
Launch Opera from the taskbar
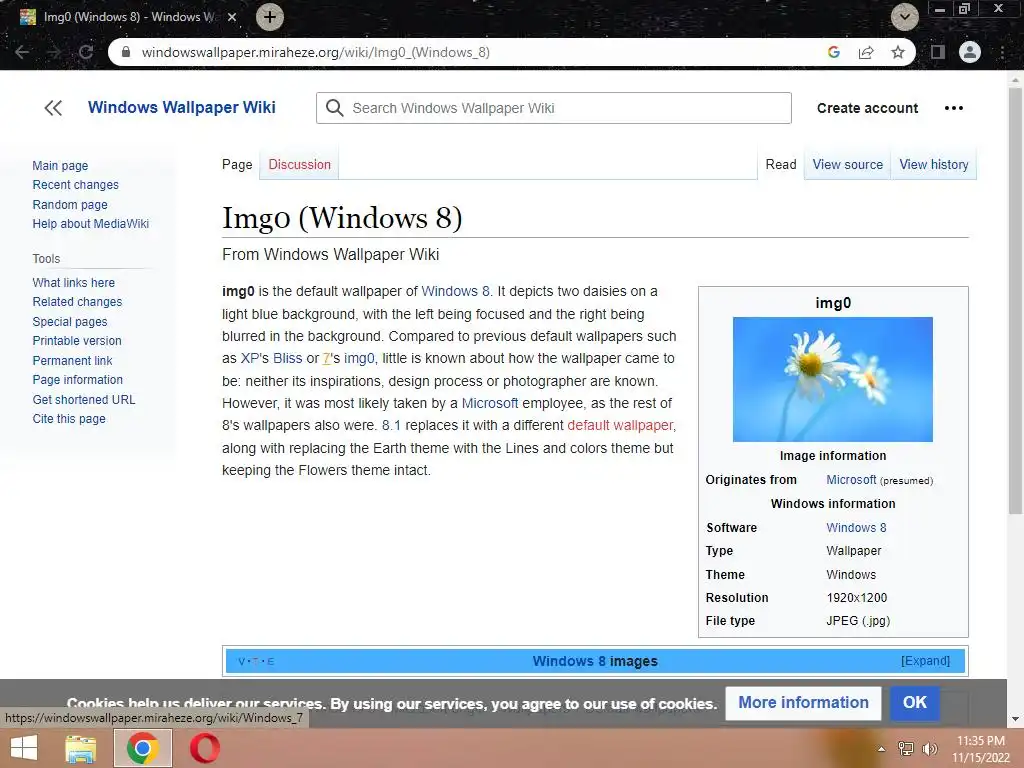204,748
